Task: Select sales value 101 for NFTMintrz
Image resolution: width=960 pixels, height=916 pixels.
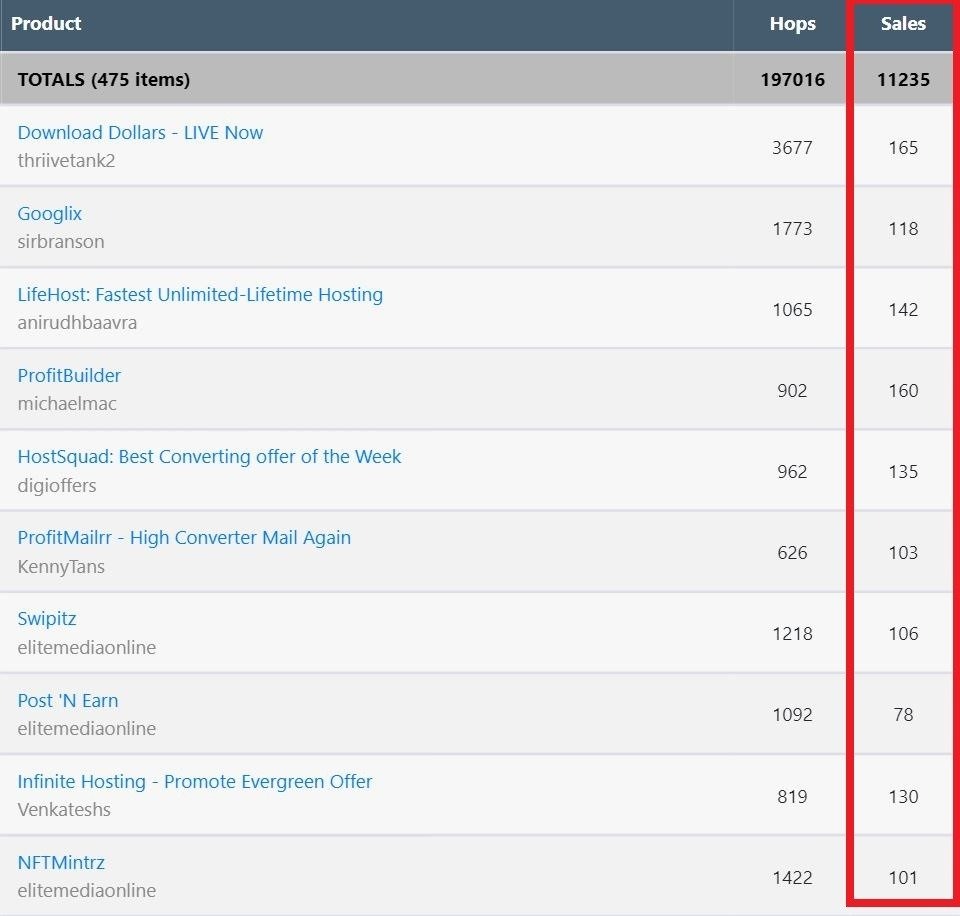Action: coord(903,877)
